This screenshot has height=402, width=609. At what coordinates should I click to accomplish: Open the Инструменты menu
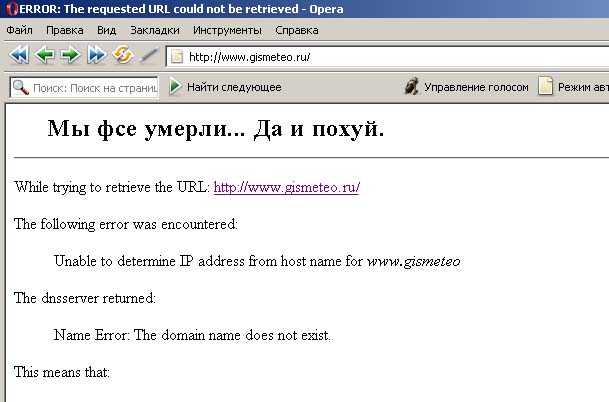(227, 30)
